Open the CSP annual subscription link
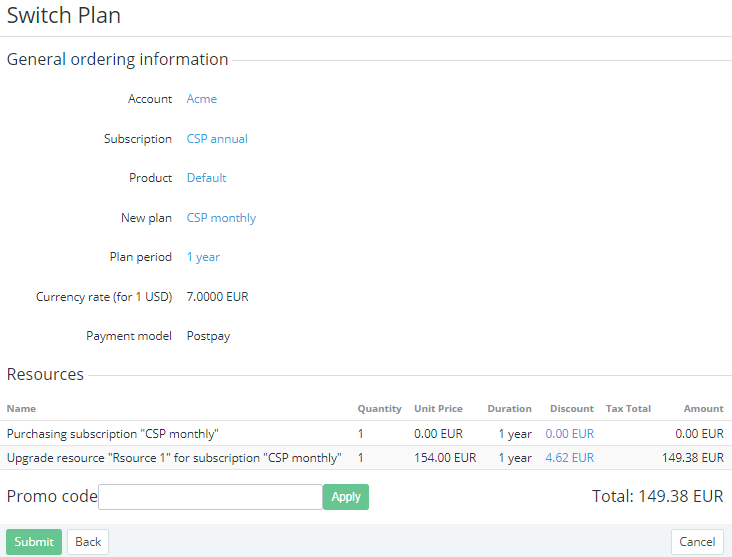 tap(217, 139)
